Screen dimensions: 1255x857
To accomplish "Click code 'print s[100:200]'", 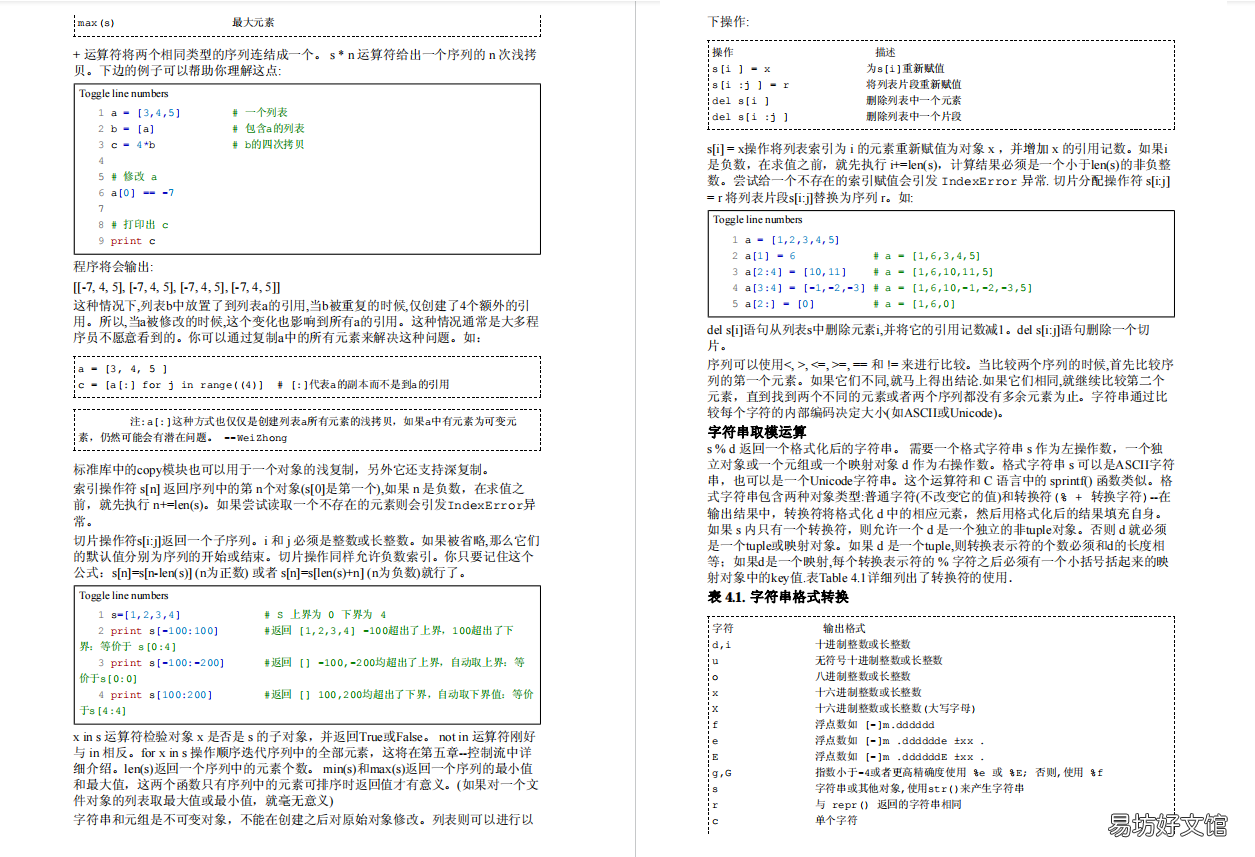I will (161, 694).
